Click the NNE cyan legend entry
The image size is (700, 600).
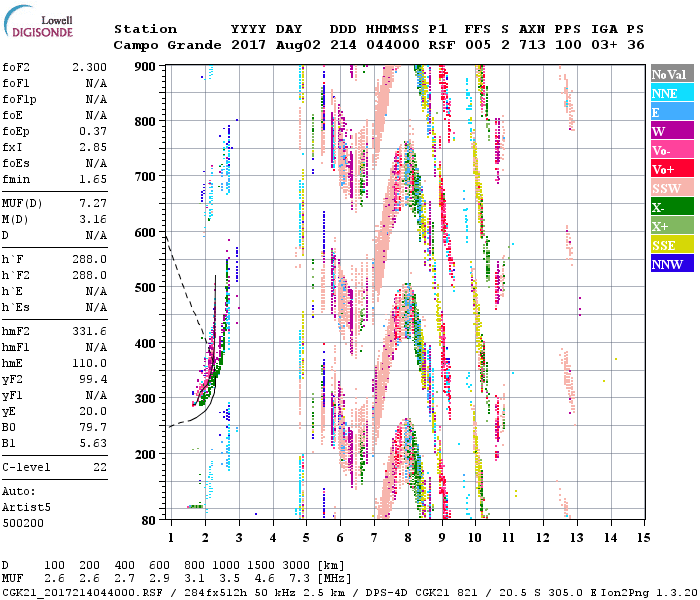671,93
